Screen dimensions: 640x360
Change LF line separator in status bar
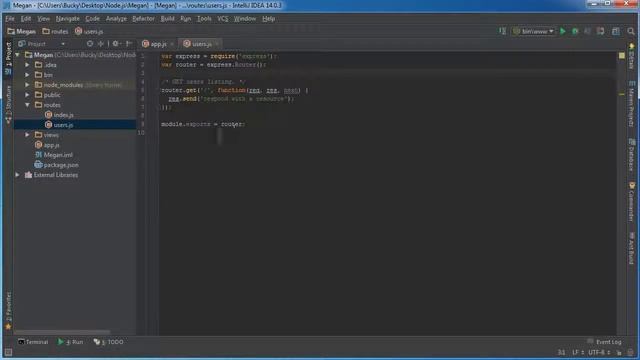578,352
